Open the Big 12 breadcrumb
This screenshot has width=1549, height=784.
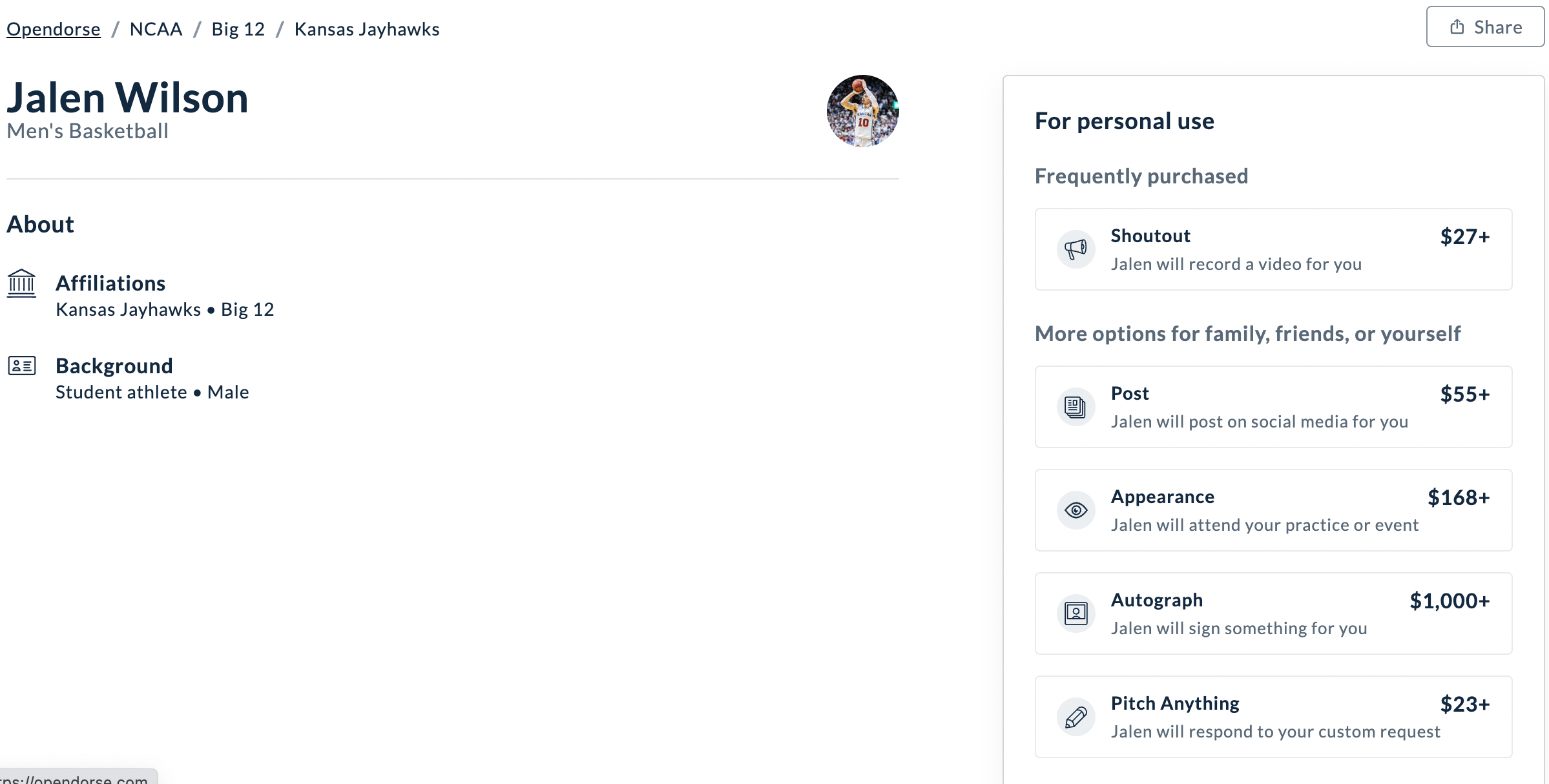tap(238, 28)
